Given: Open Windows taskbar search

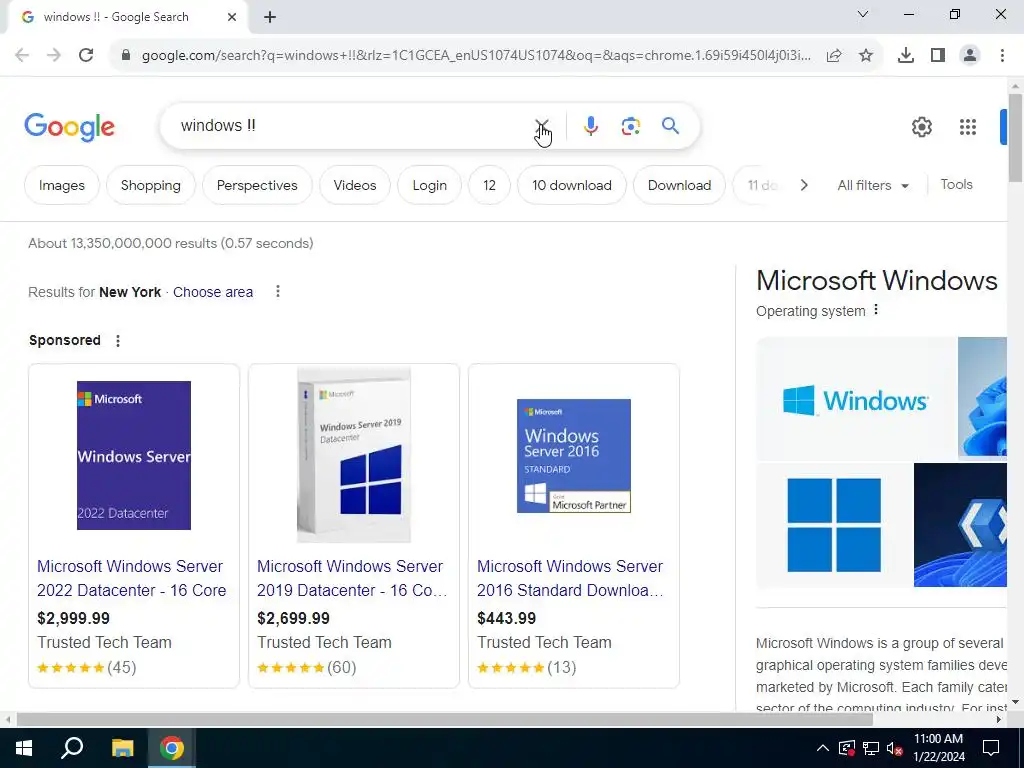Looking at the screenshot, I should click(72, 748).
